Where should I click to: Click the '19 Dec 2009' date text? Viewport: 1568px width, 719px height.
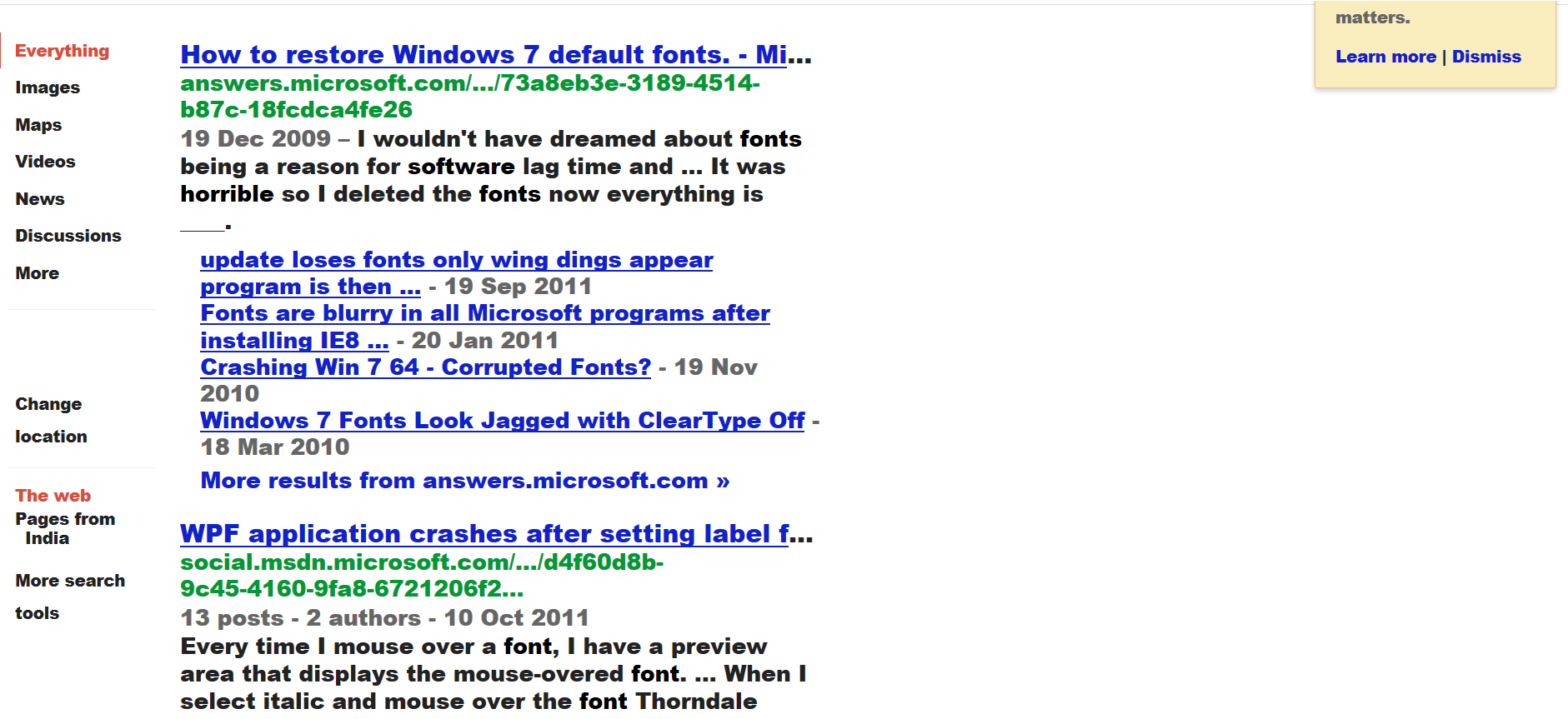click(x=256, y=139)
